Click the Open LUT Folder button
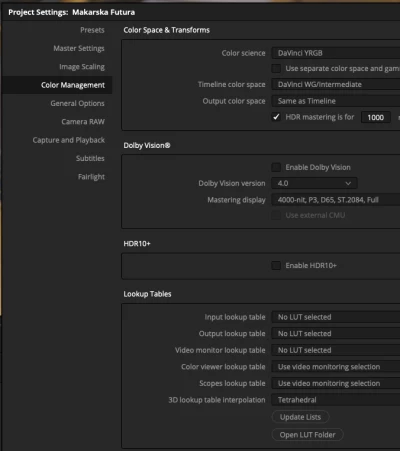The height and width of the screenshot is (451, 400). [307, 435]
